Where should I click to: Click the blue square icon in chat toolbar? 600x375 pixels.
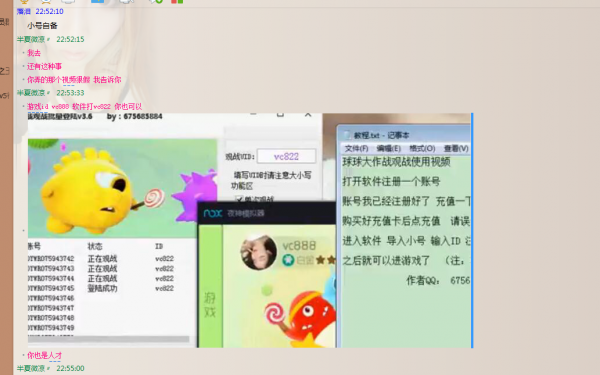[97, 2]
